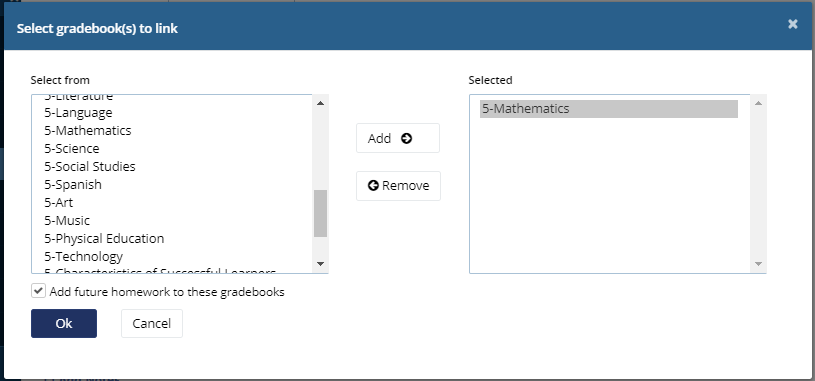815x381 pixels.
Task: Click the down arrow of Select from scrollbar
Action: coord(320,264)
